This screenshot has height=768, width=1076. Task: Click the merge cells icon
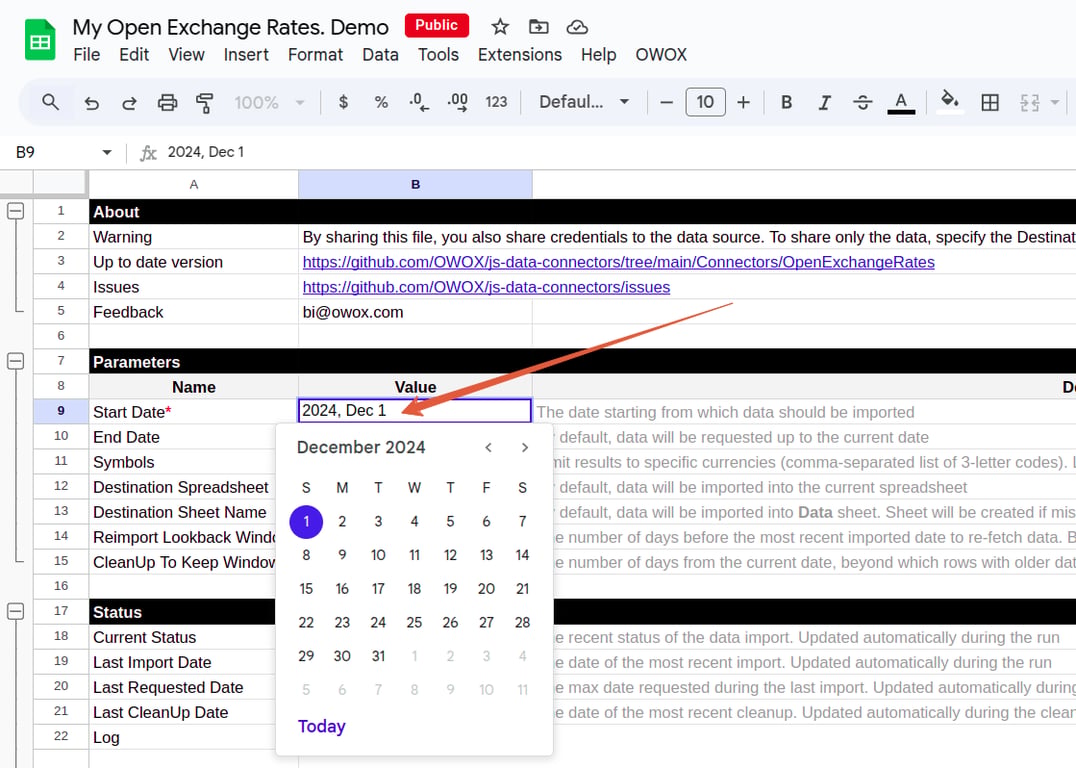click(x=1029, y=103)
